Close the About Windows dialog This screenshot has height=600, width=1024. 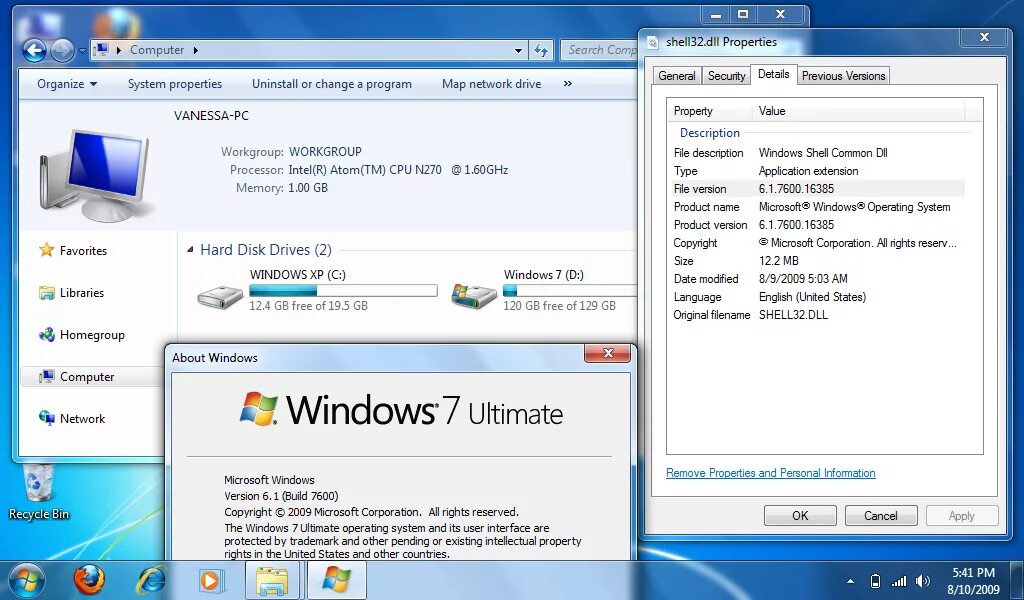tap(607, 353)
